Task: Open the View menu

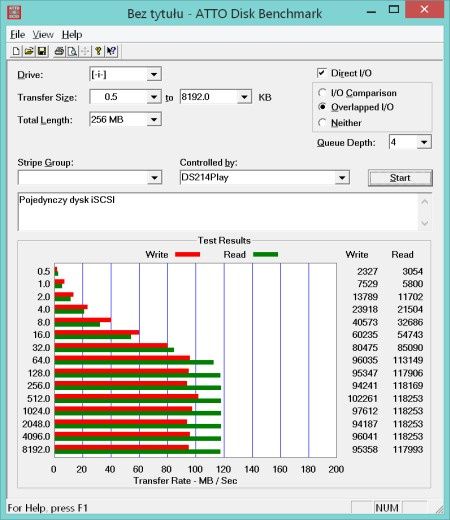Action: click(x=43, y=34)
